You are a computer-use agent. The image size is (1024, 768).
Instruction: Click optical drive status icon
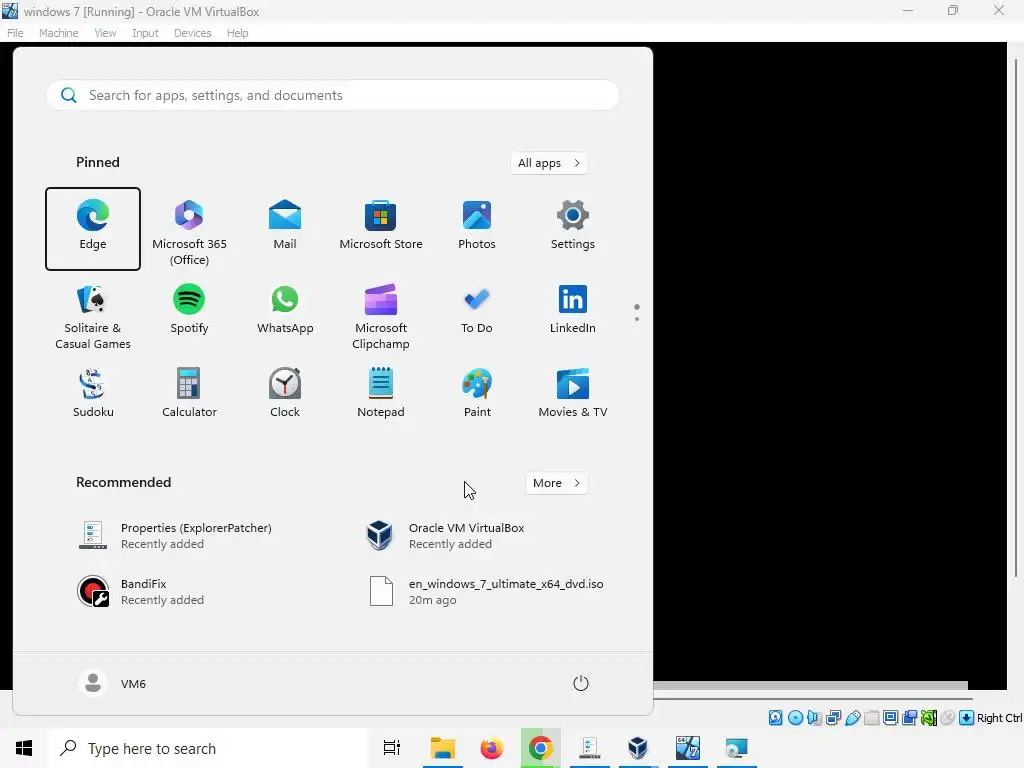point(795,718)
